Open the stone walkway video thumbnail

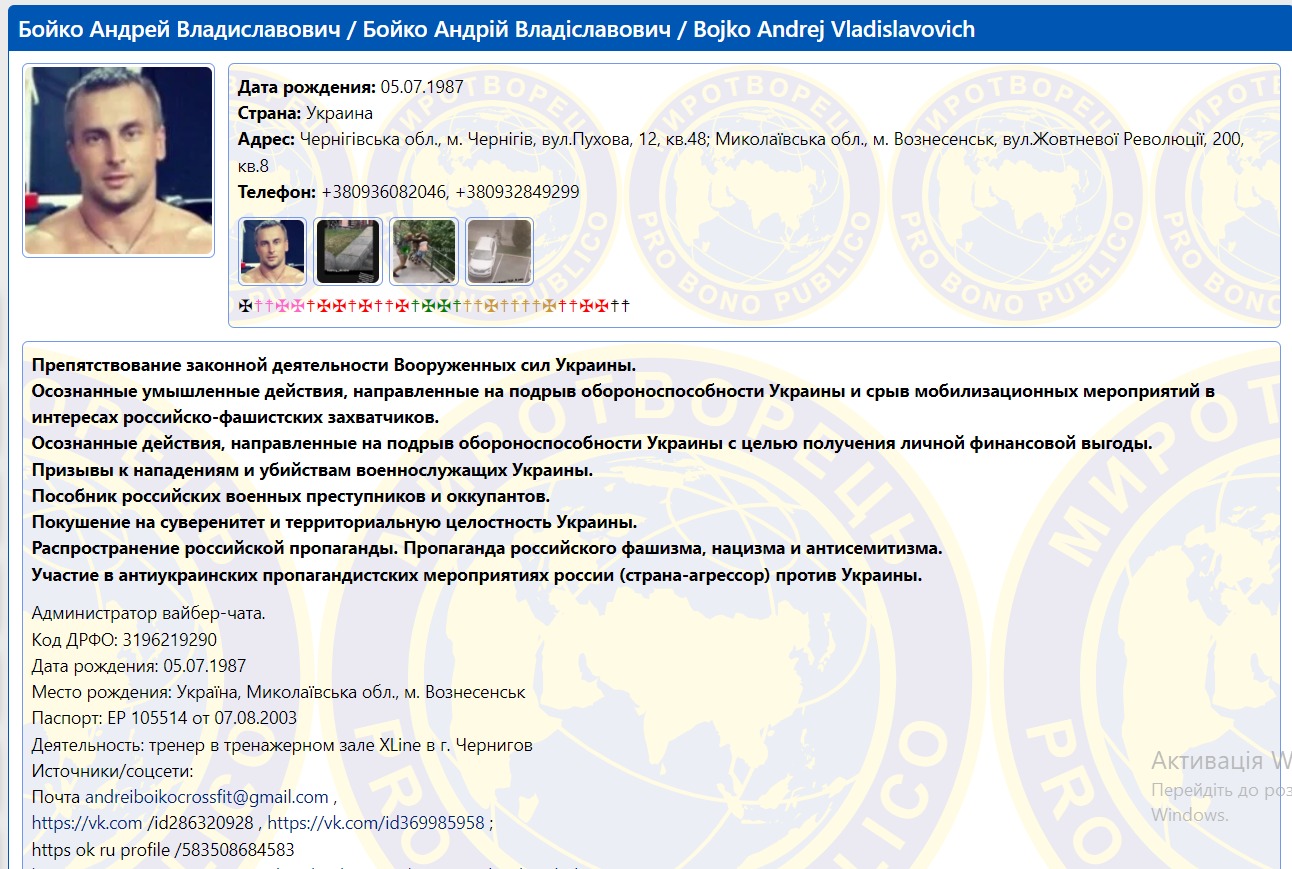348,251
